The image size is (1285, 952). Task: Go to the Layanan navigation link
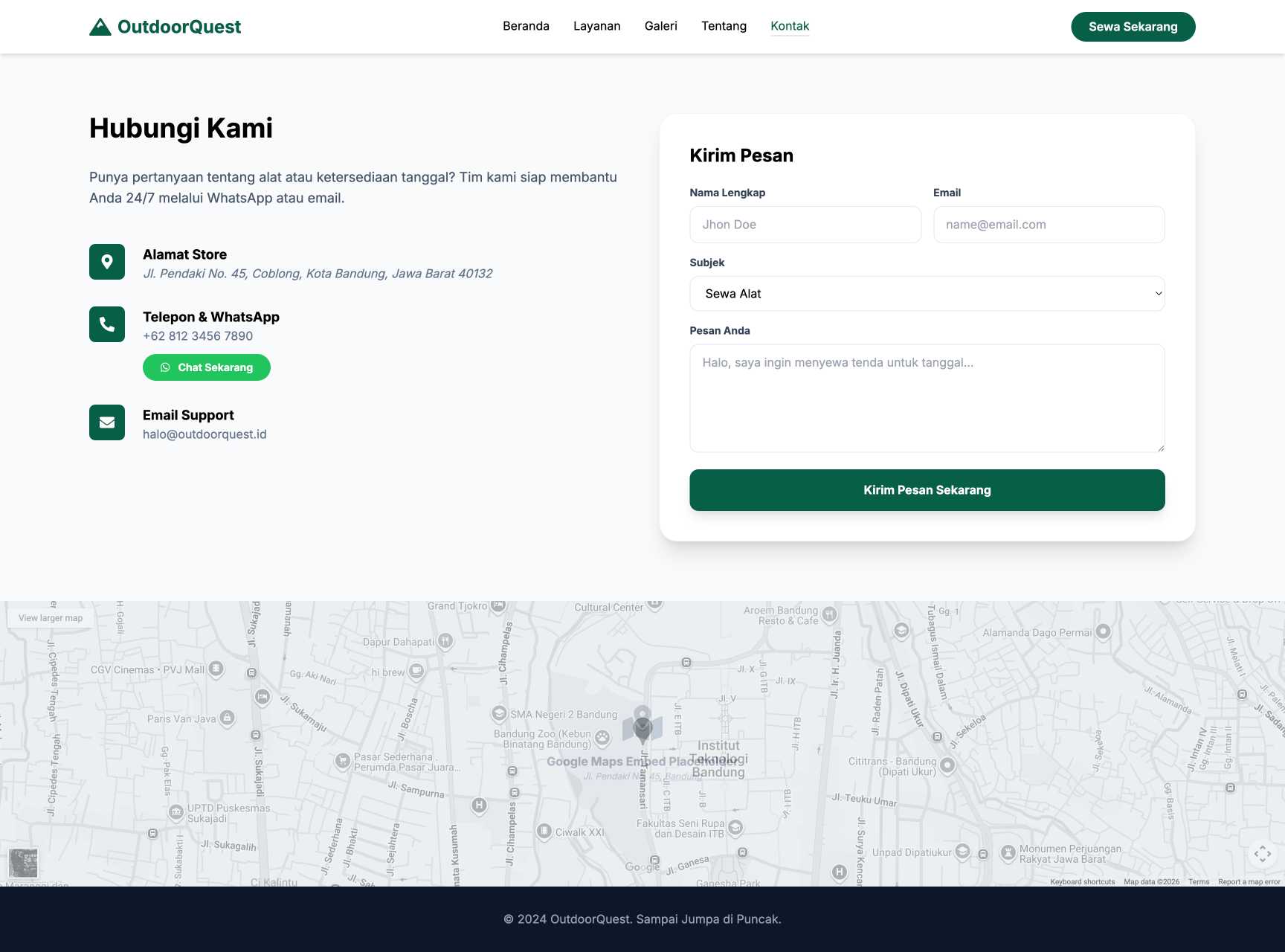click(596, 26)
